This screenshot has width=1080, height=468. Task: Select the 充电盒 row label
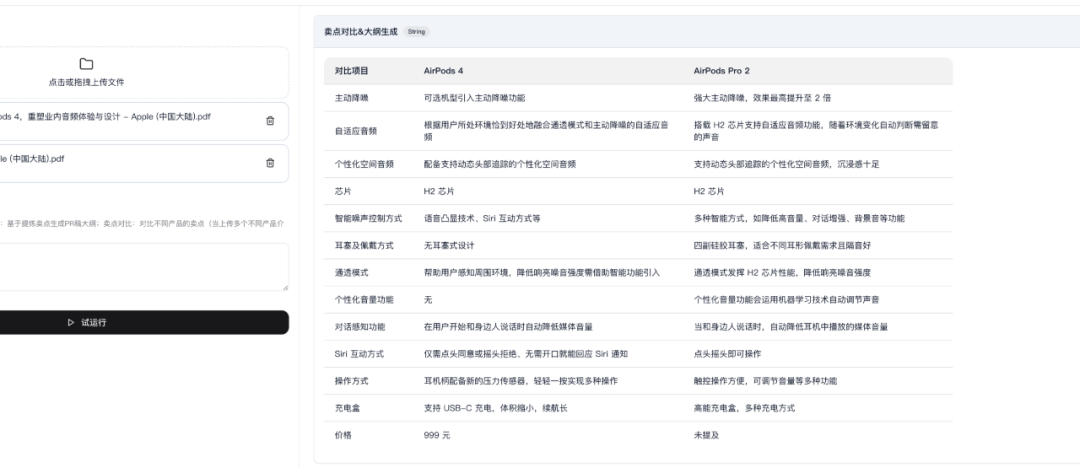[x=348, y=408]
